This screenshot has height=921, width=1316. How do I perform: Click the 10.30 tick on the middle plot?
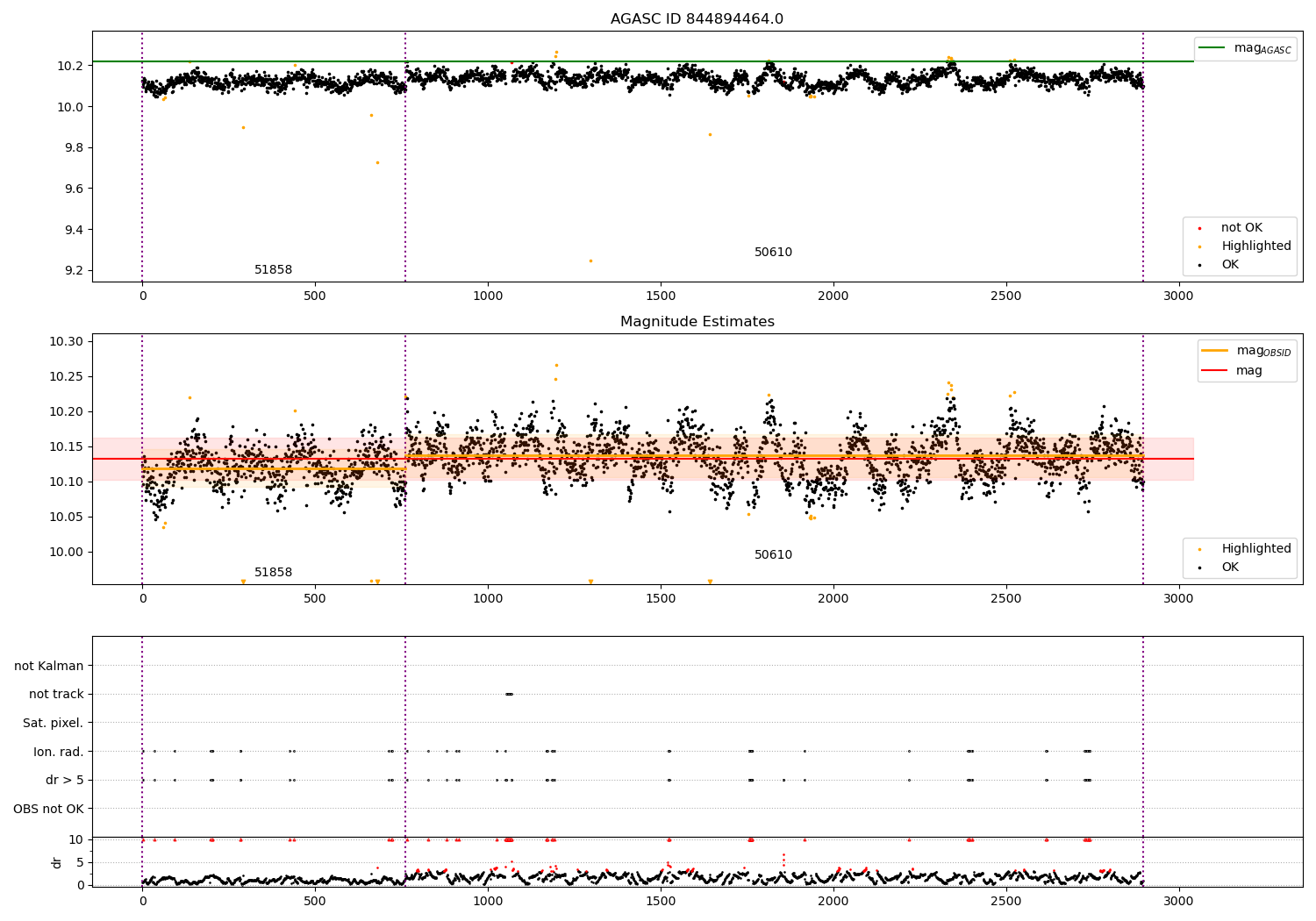pyautogui.click(x=67, y=341)
